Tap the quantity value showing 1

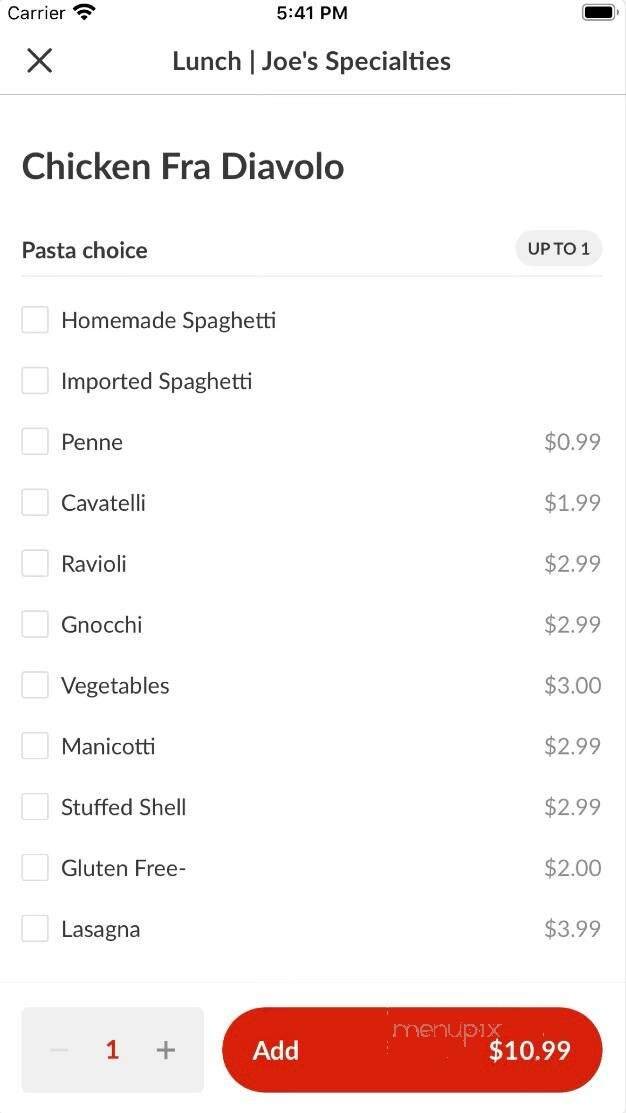click(112, 1050)
